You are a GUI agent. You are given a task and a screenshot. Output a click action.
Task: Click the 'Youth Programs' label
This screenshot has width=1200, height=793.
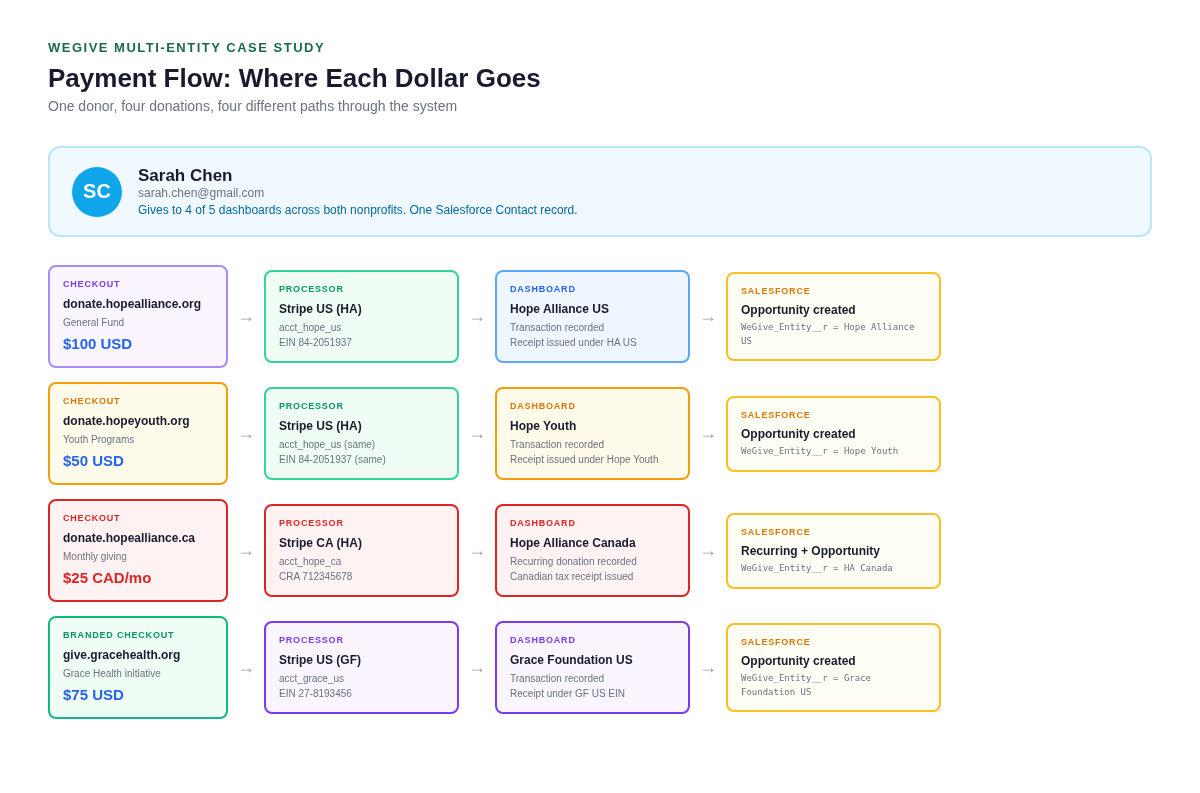pyautogui.click(x=98, y=440)
